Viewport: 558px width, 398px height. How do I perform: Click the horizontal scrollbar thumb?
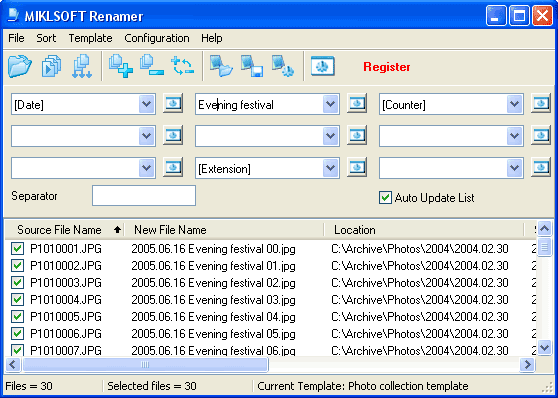(145, 365)
